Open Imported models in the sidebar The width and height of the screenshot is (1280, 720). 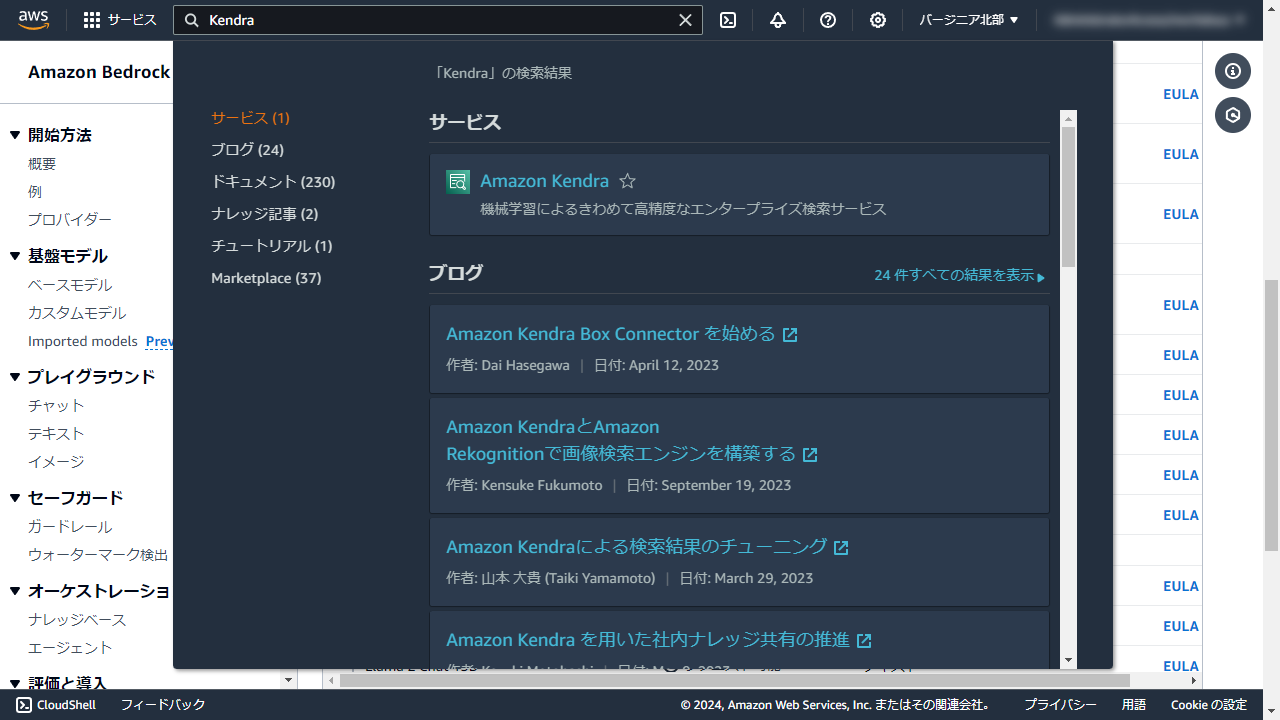point(83,341)
